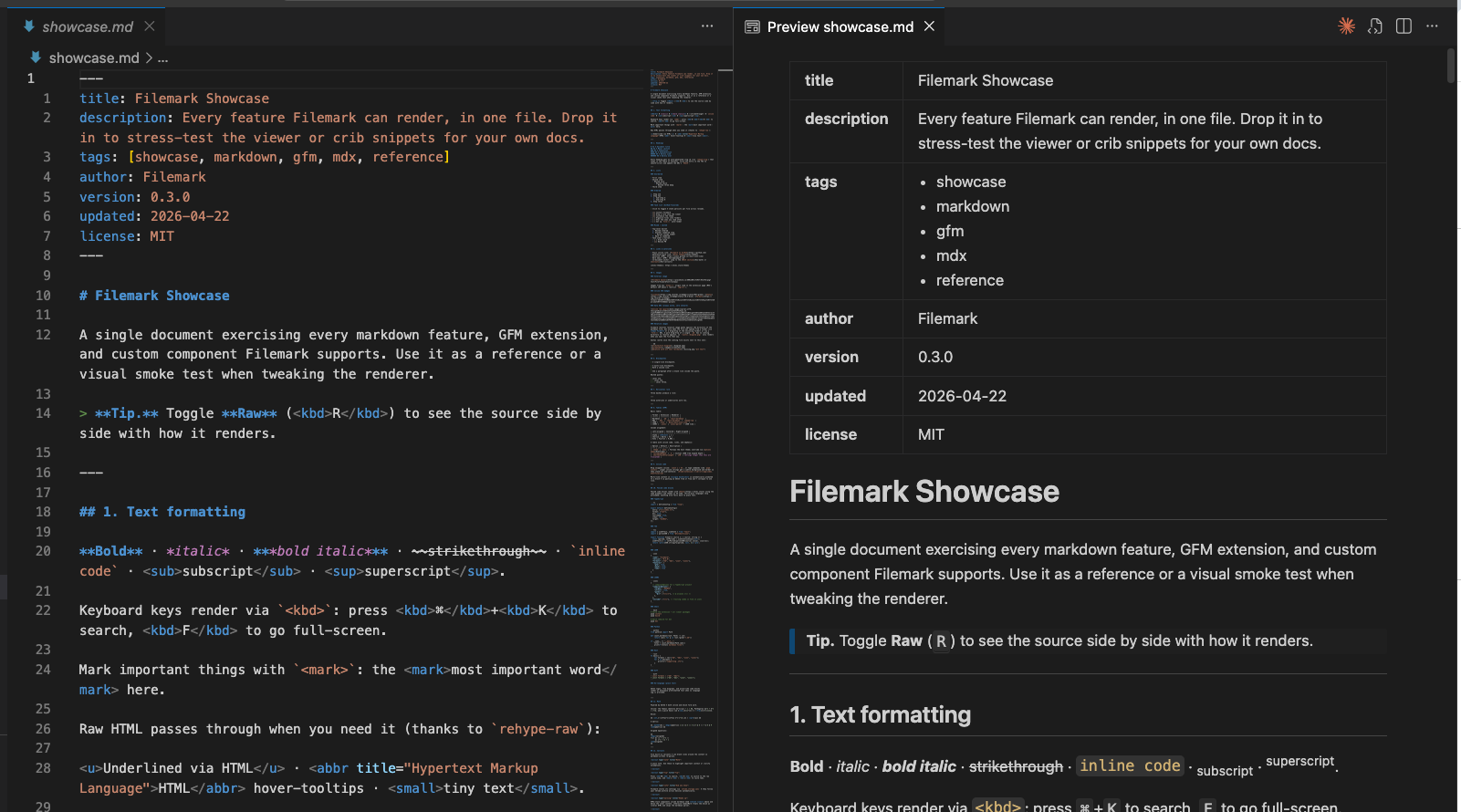Click the editor minimap
The width and height of the screenshot is (1461, 812).
click(x=682, y=438)
